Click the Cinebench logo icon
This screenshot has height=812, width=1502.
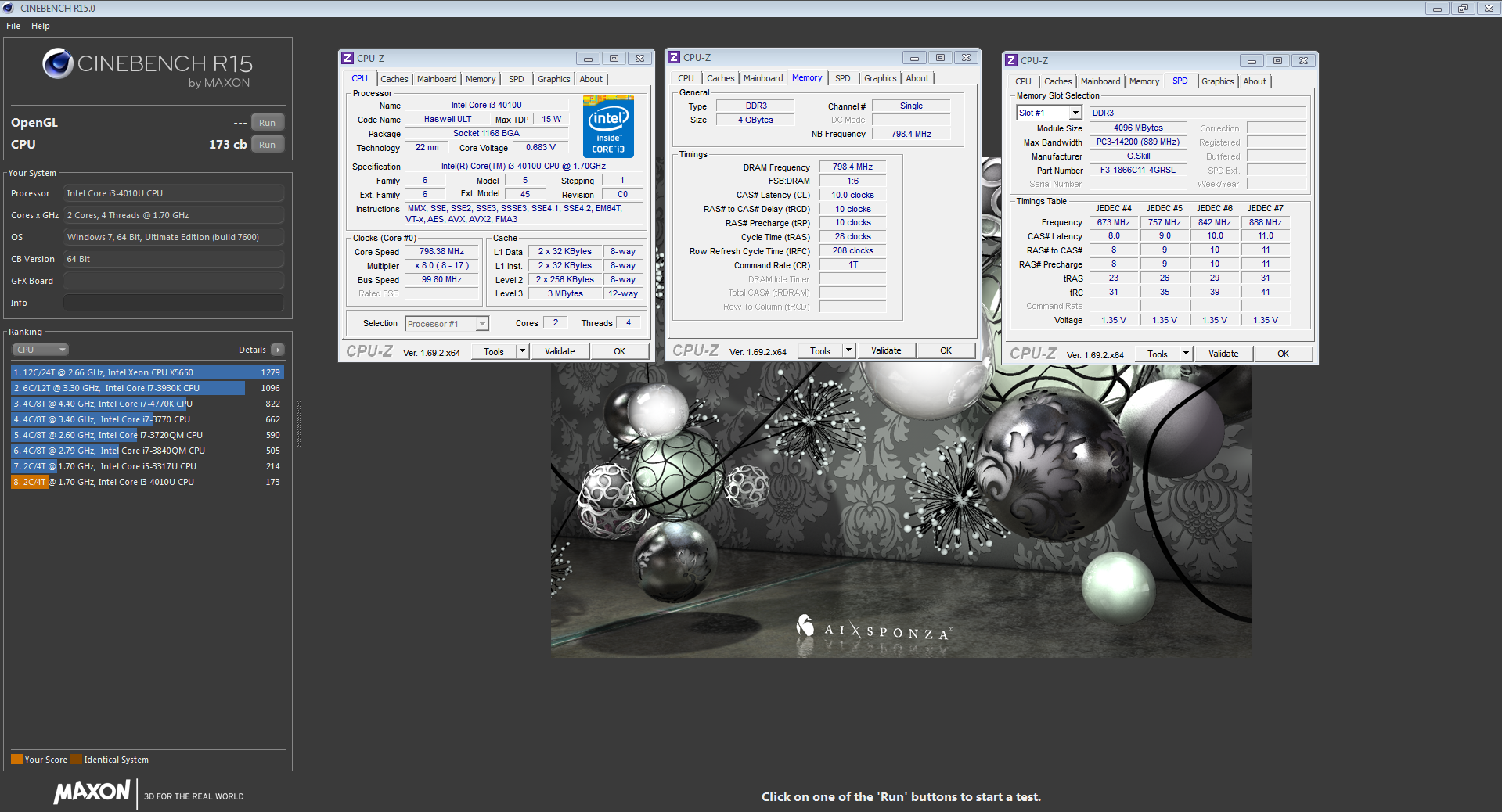click(x=58, y=63)
